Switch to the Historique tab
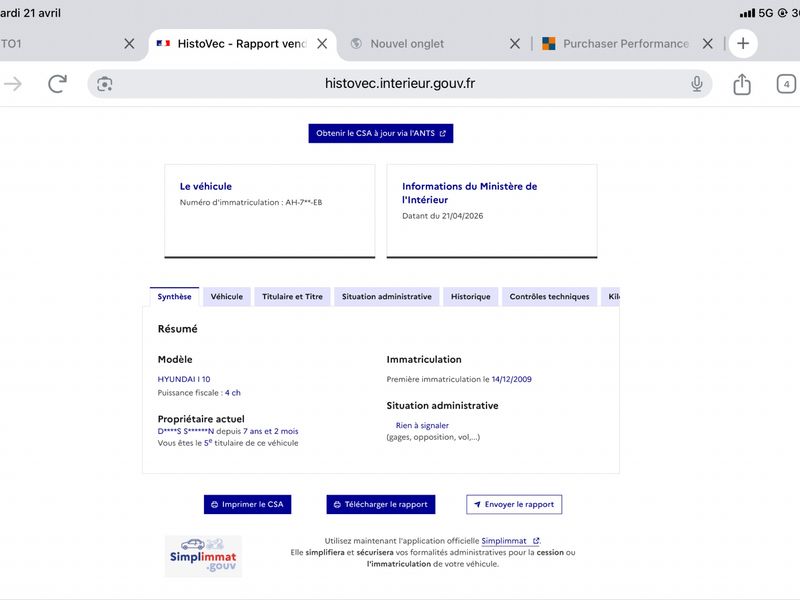This screenshot has width=800, height=600. tap(470, 296)
